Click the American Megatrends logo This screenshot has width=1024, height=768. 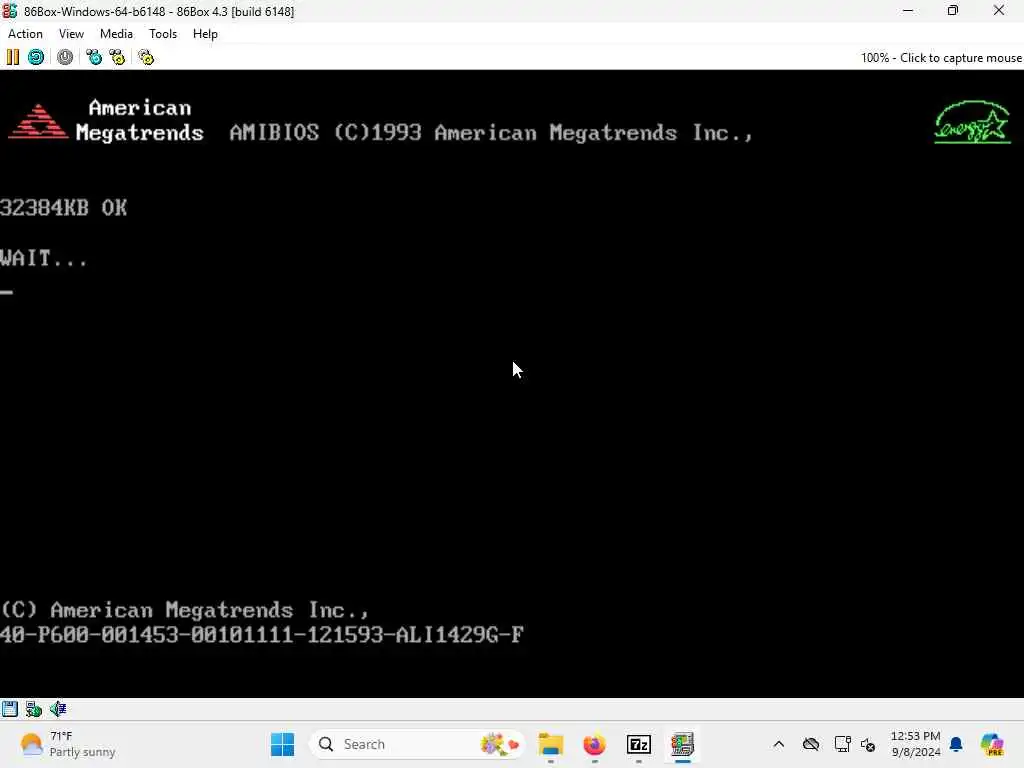coord(106,120)
